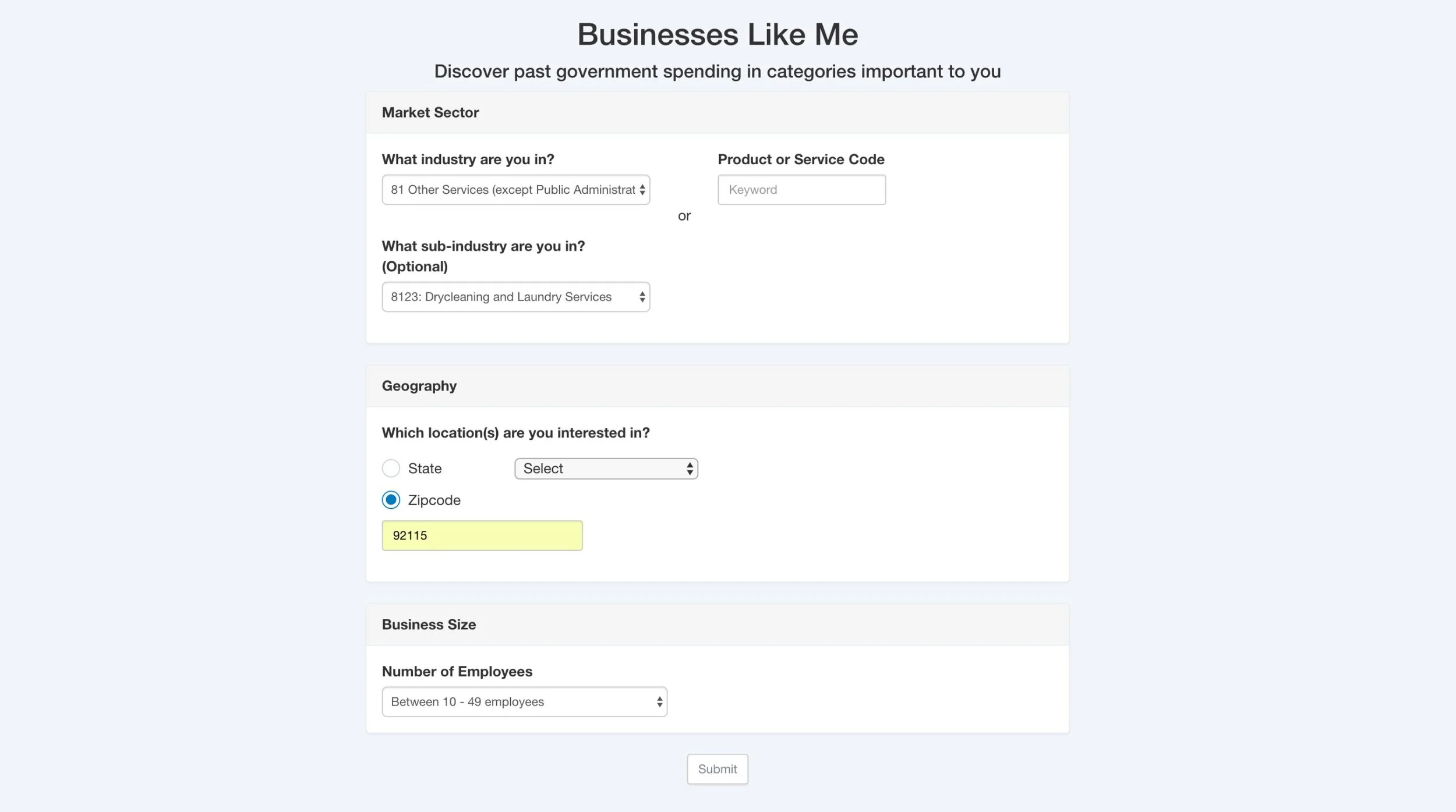Click the Market Sector panel header

(x=718, y=112)
